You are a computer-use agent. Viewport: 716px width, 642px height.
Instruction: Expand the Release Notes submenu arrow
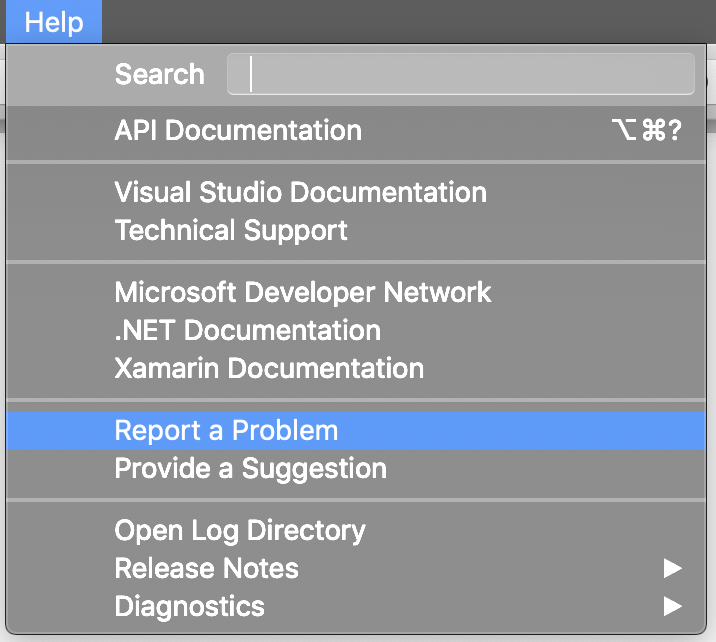672,568
